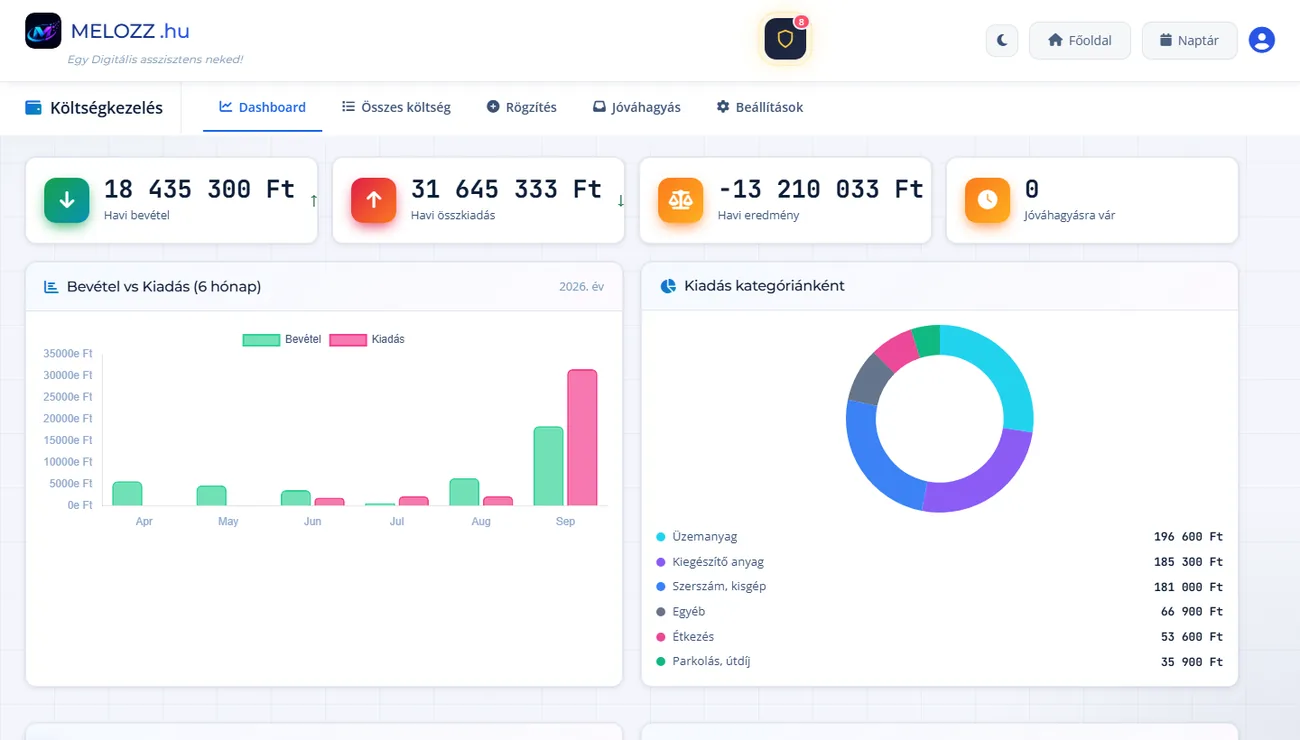Toggle dark mode with the moon icon
This screenshot has height=740, width=1300.
(1002, 41)
